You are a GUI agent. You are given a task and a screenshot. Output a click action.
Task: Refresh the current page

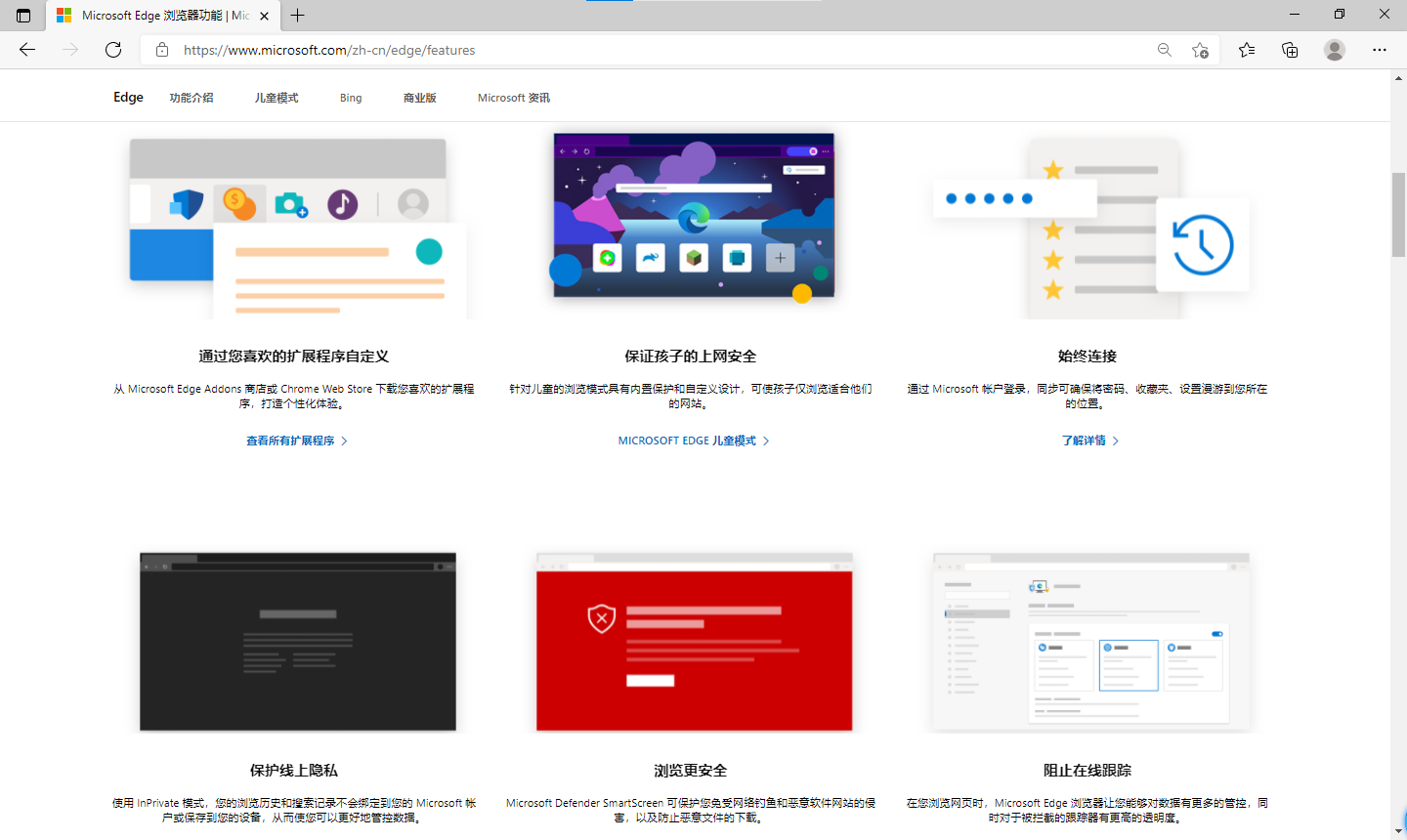click(x=113, y=50)
